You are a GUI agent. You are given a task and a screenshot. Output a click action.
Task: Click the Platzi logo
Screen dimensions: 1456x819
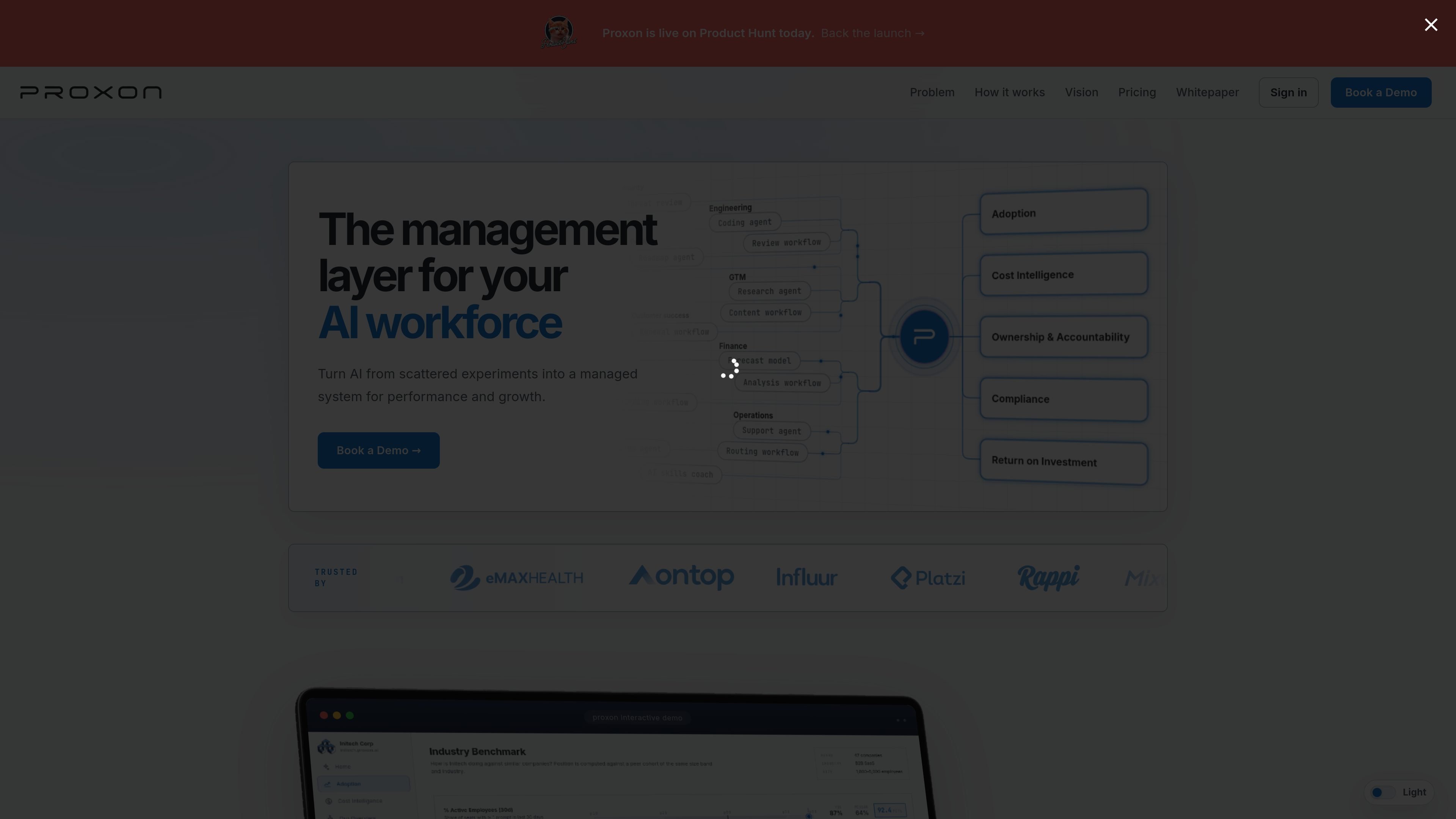(927, 577)
